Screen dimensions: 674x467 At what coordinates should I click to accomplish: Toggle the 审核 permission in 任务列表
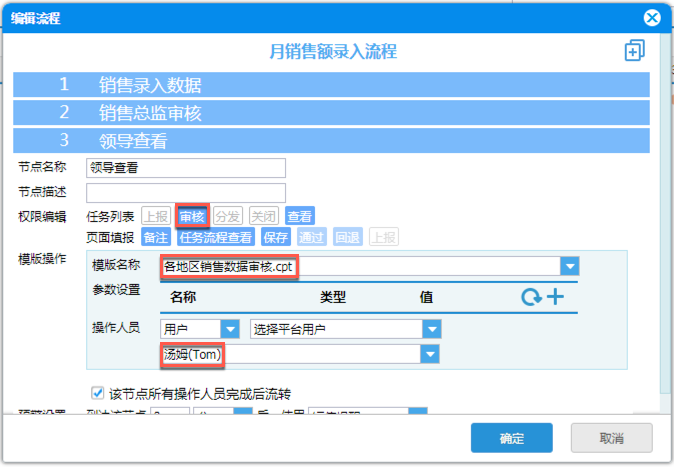tap(192, 216)
